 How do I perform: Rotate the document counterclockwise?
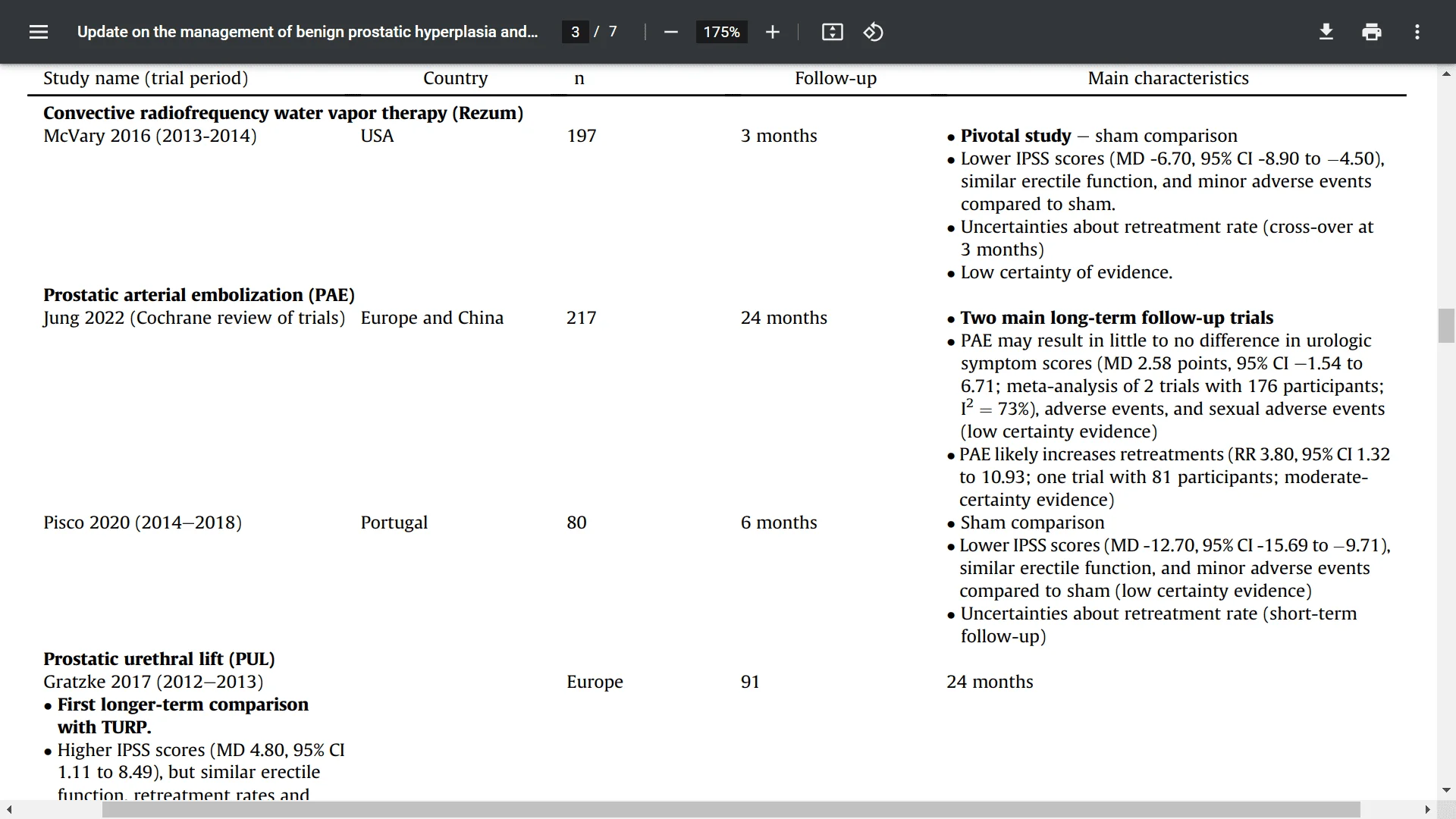[x=873, y=32]
